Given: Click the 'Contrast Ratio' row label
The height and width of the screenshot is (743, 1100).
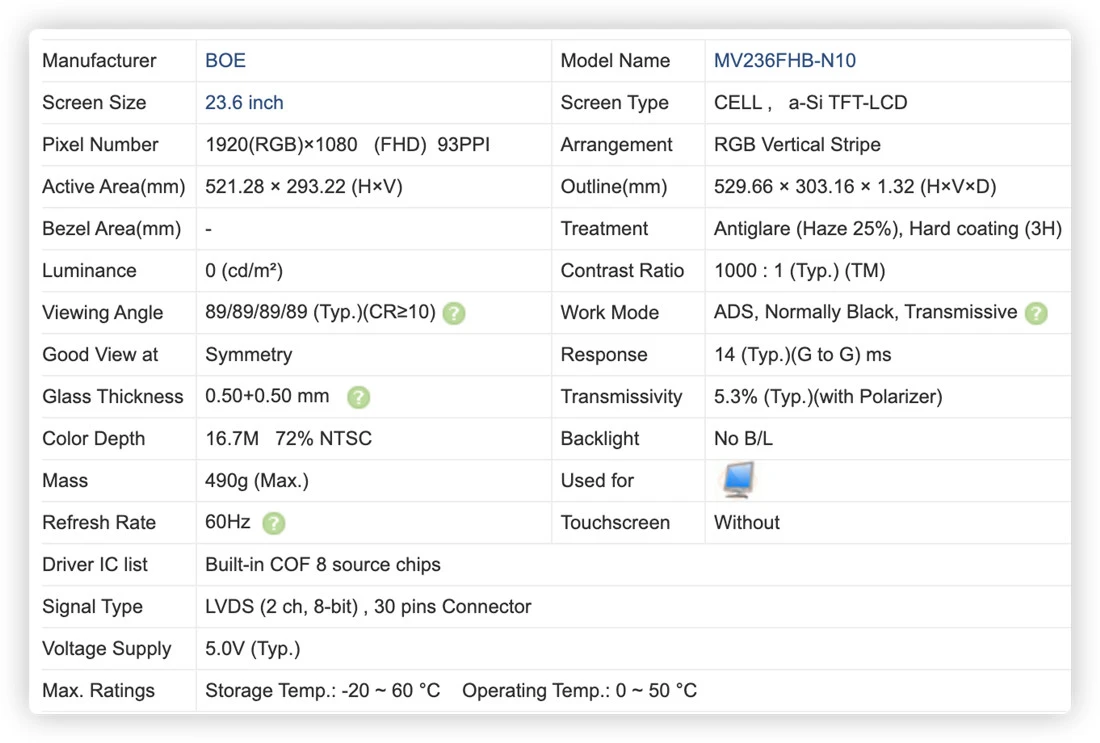Looking at the screenshot, I should 622,271.
